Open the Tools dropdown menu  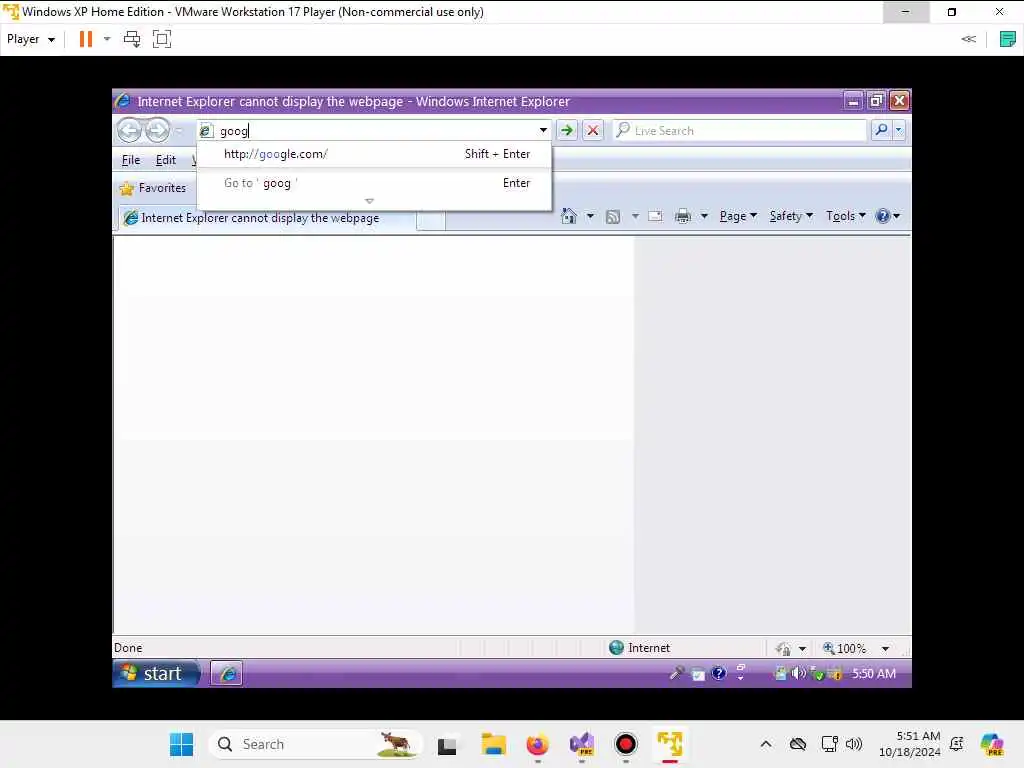[x=846, y=216]
